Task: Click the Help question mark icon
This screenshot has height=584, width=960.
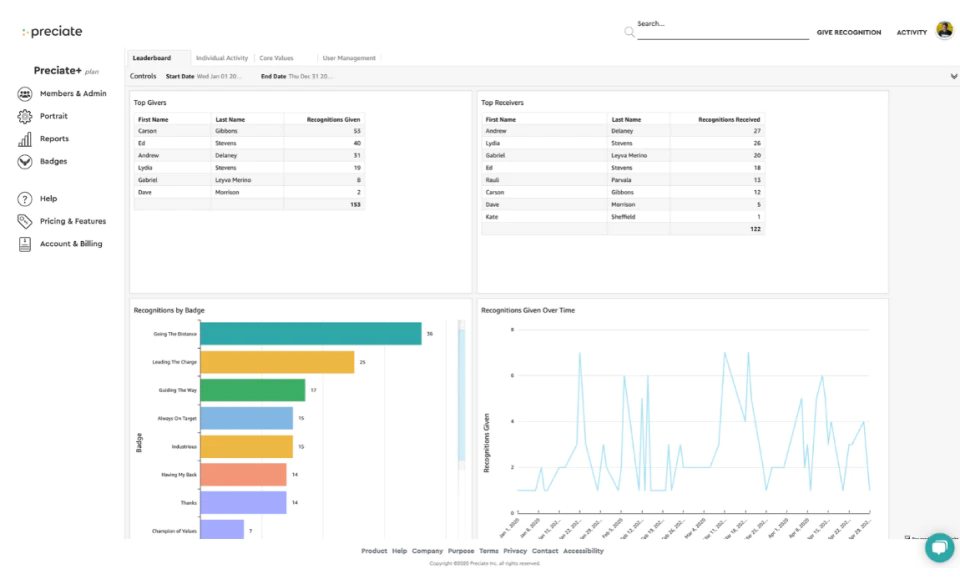Action: [24, 199]
